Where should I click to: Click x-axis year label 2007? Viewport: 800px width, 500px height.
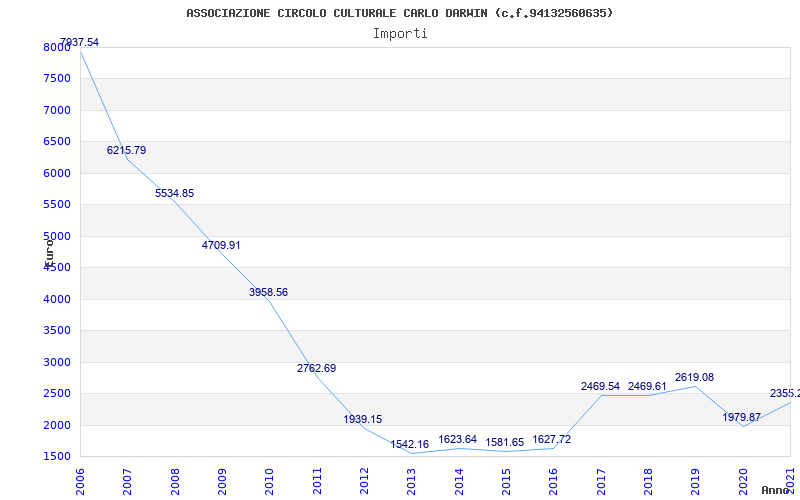128,482
